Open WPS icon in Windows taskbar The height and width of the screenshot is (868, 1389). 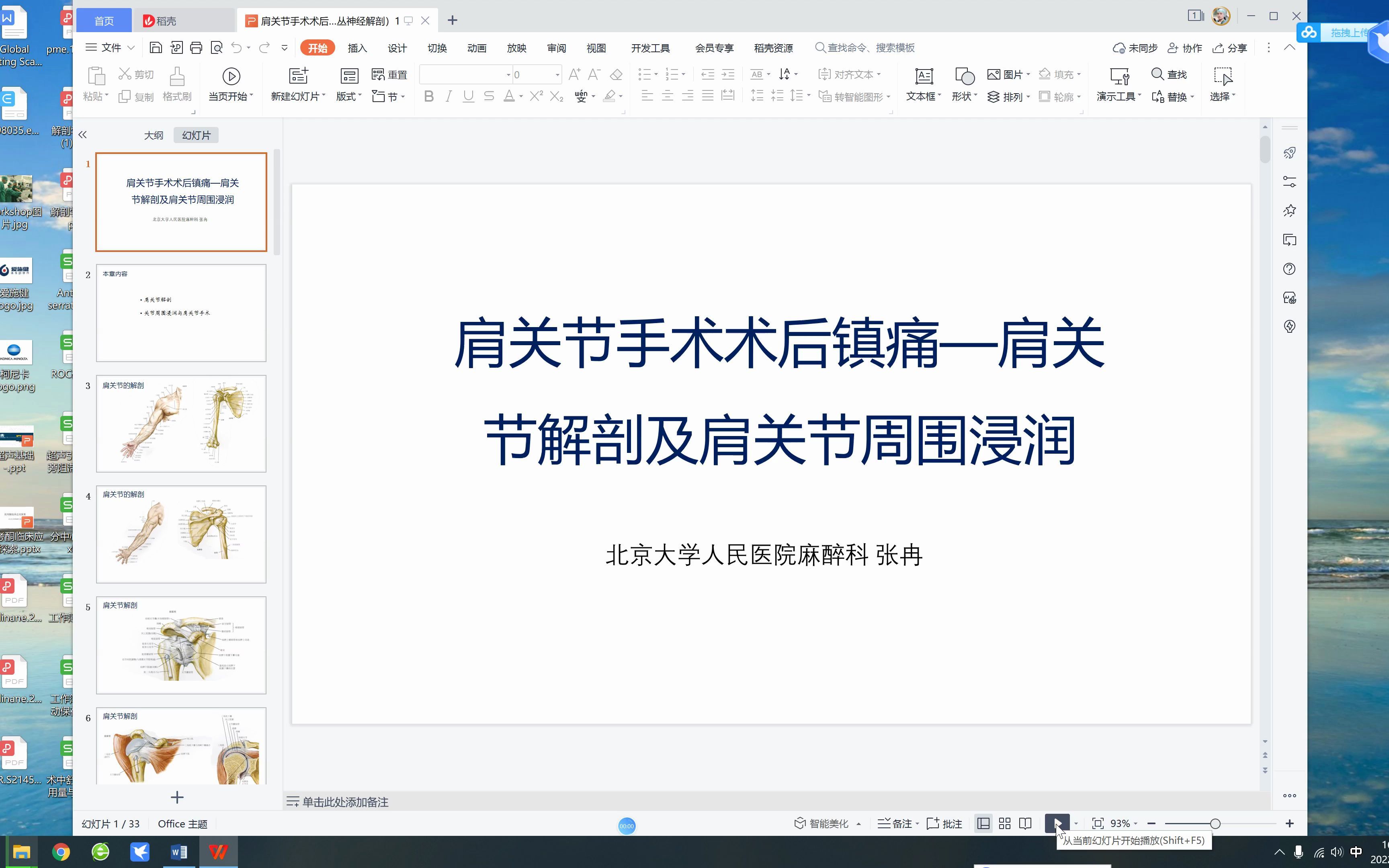click(218, 852)
